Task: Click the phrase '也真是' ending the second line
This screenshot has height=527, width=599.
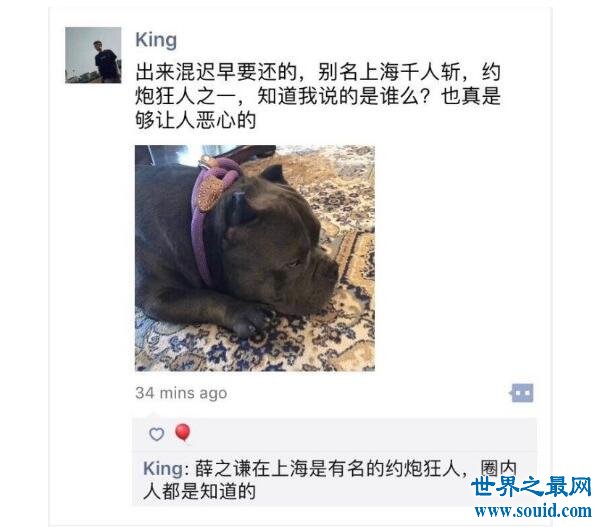Action: (x=471, y=96)
